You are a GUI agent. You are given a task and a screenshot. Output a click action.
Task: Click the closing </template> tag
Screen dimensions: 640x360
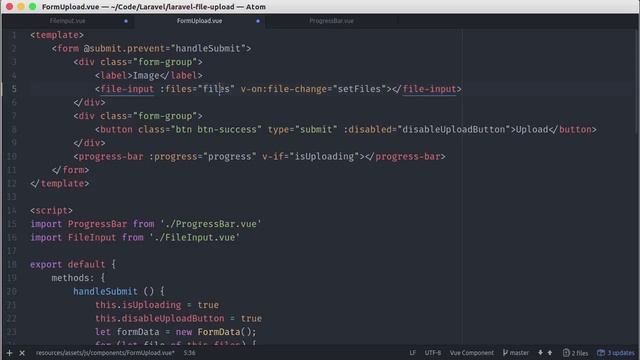[60, 183]
